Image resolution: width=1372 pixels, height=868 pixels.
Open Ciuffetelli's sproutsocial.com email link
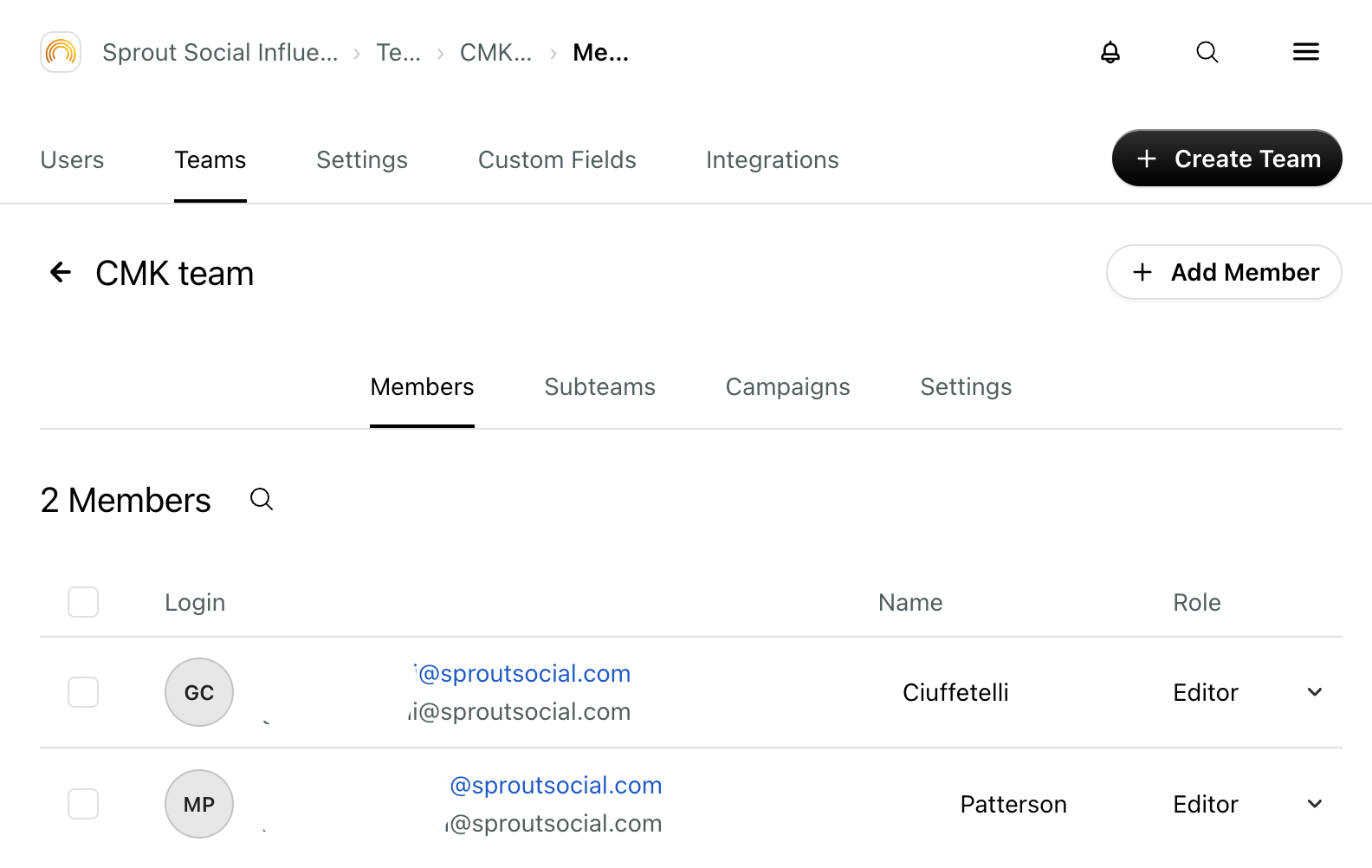pos(522,673)
